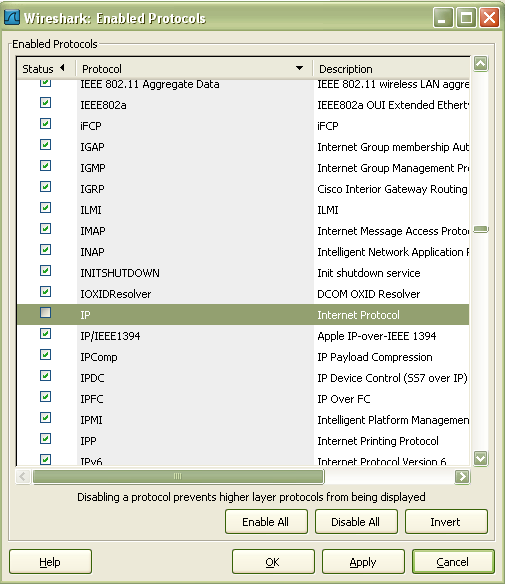Enable the IP protocol checkbox
The image size is (505, 584).
[45, 312]
